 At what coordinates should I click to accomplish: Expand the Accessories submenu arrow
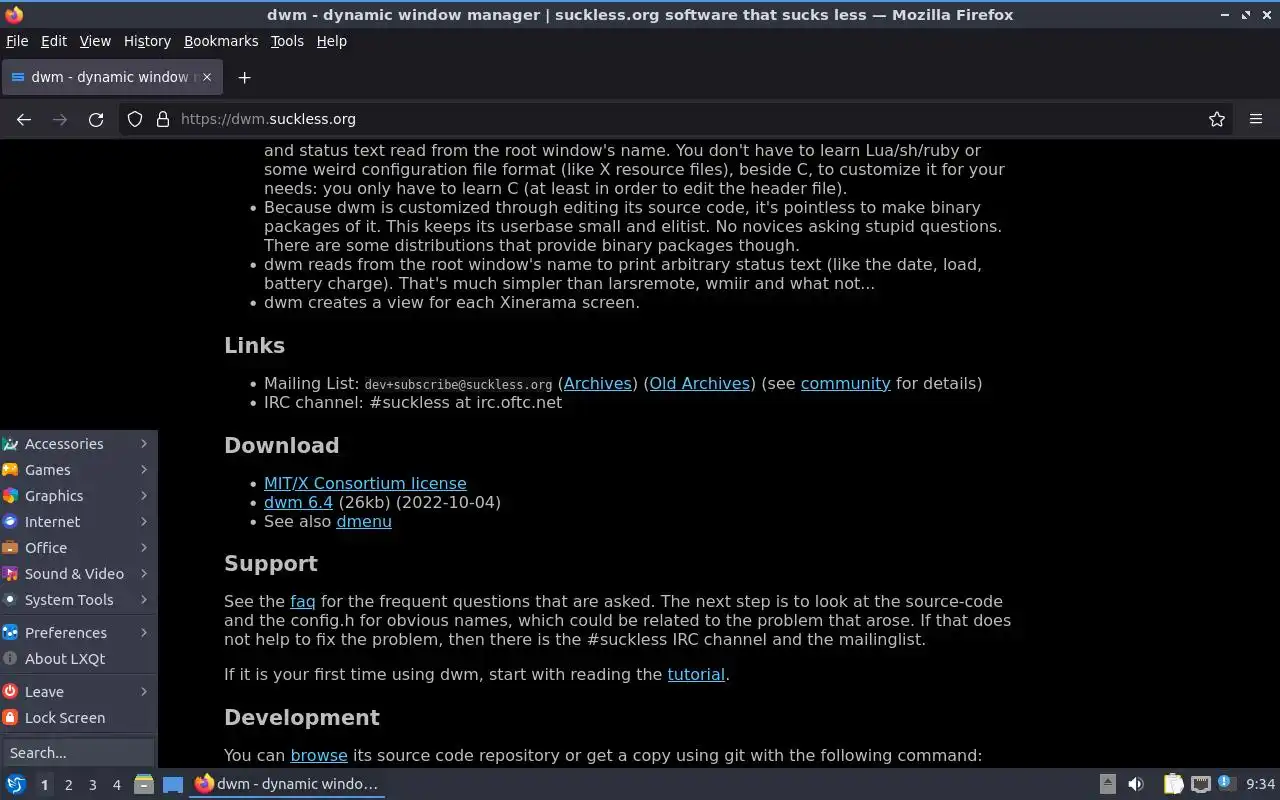click(144, 444)
